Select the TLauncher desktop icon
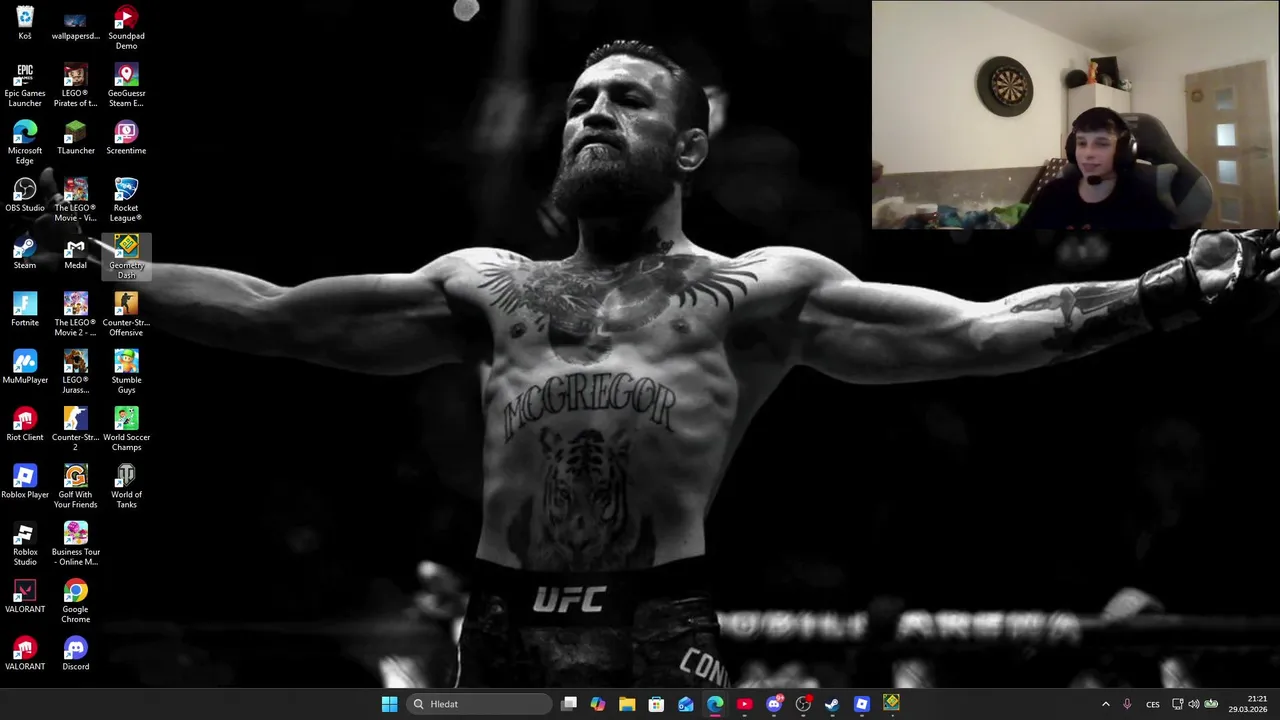Screen dimensions: 1280x720 coord(76,139)
